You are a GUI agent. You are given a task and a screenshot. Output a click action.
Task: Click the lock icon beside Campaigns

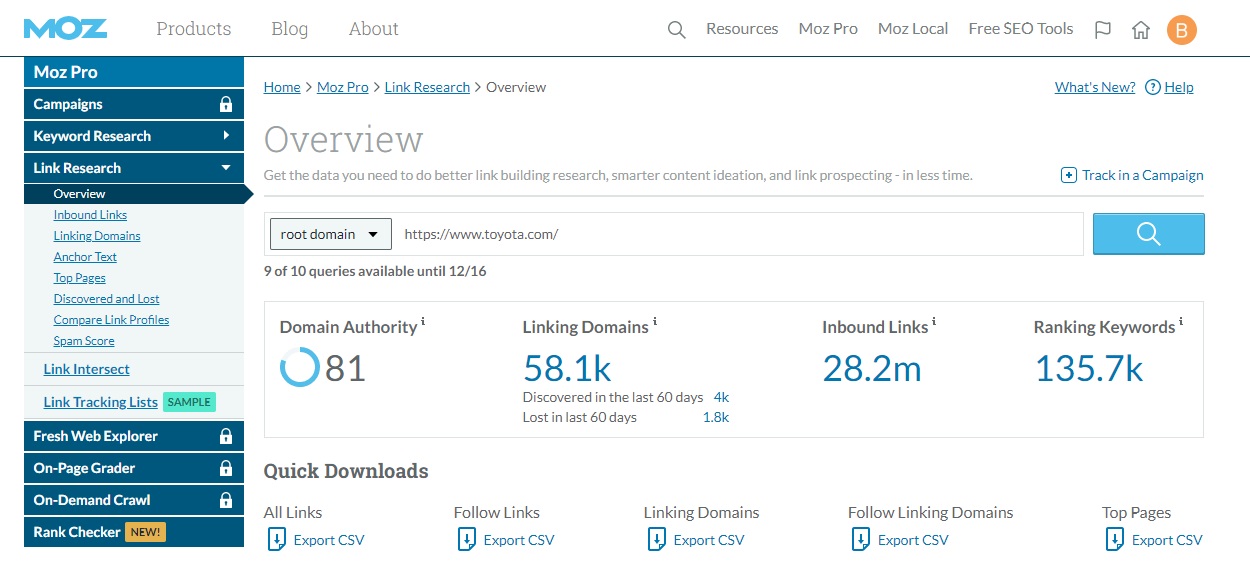click(x=226, y=104)
